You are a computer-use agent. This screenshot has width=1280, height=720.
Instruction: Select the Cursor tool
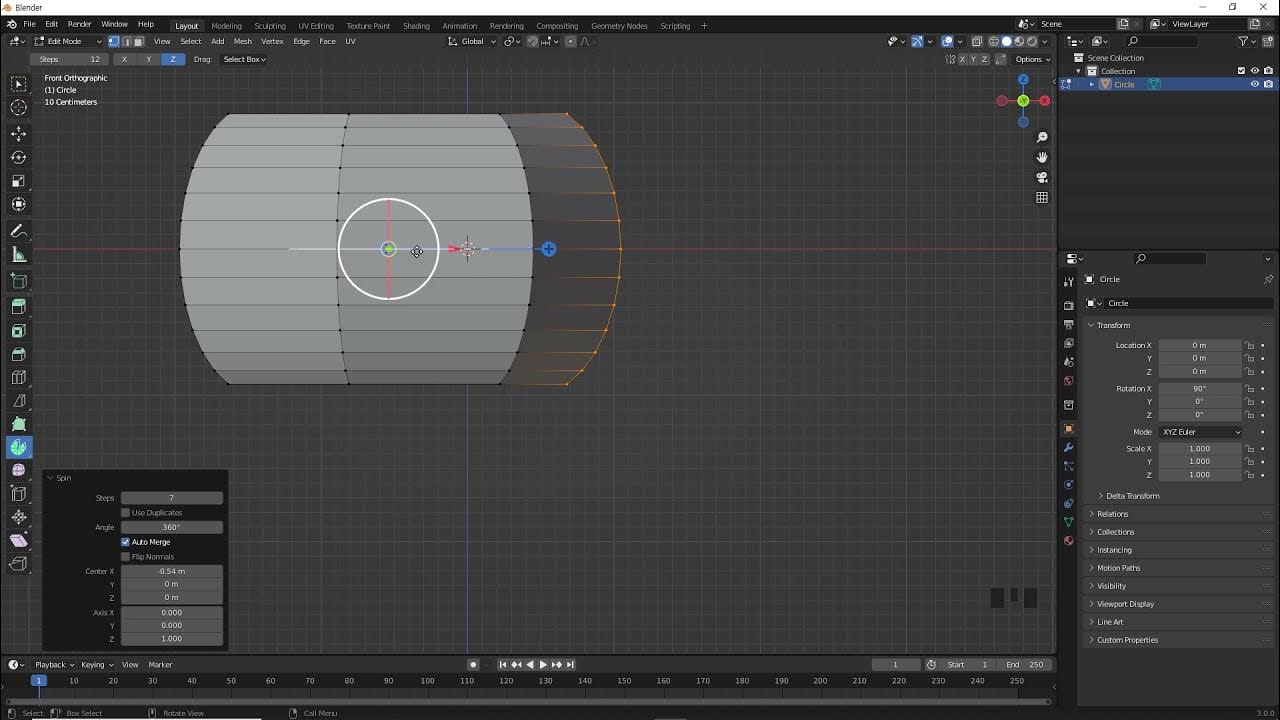pyautogui.click(x=19, y=108)
